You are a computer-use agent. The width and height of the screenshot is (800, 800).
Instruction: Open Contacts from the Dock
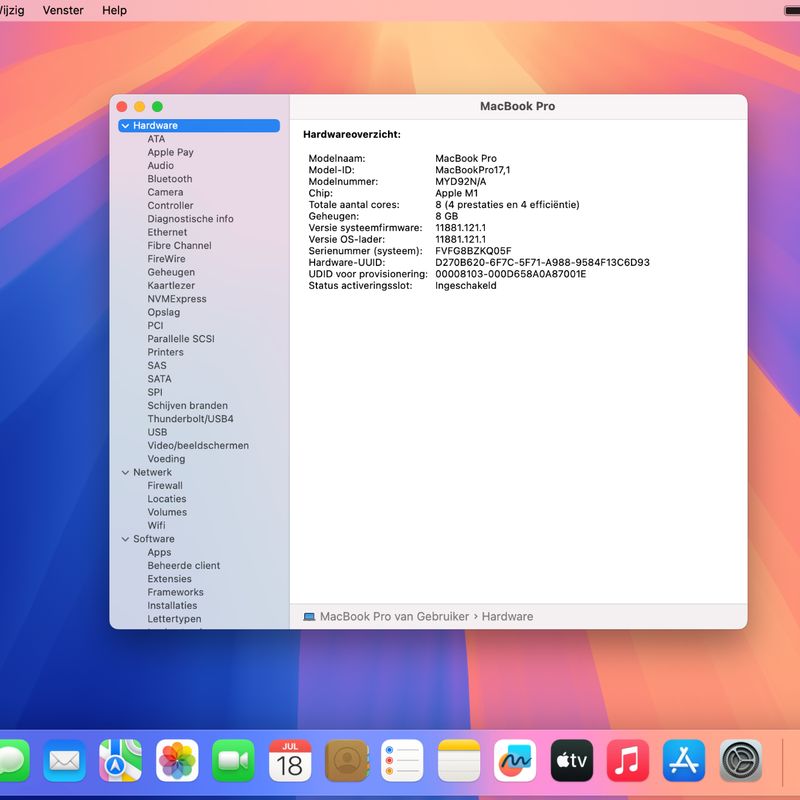click(x=346, y=760)
